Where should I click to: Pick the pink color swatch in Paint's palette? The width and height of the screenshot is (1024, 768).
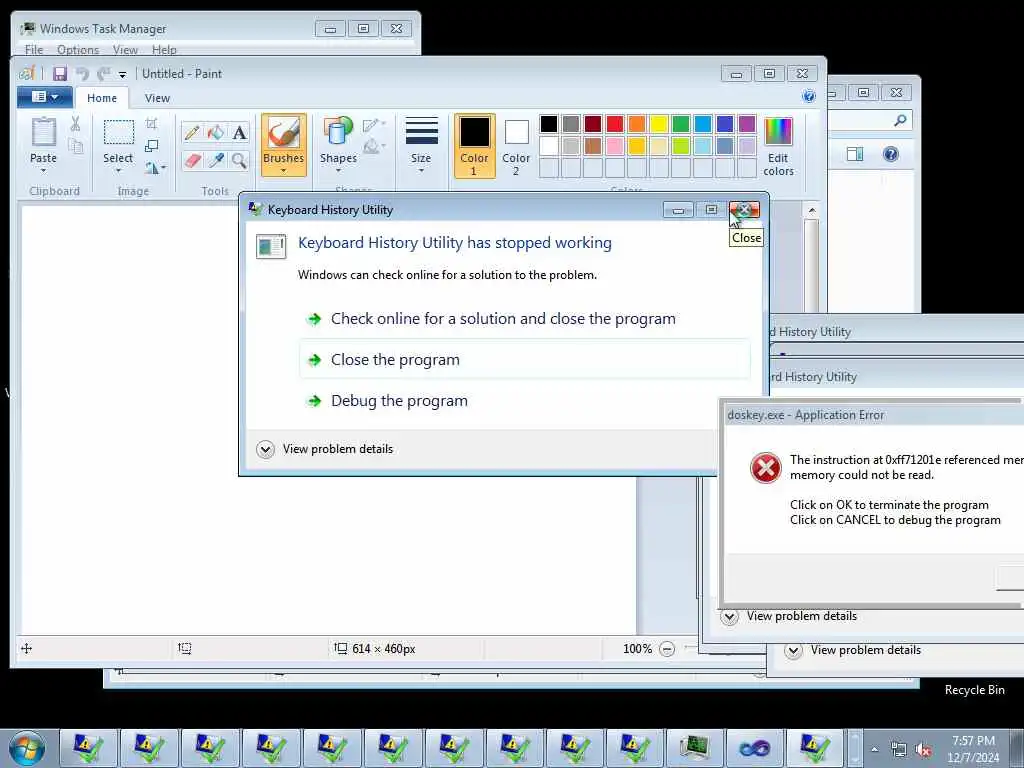point(615,145)
